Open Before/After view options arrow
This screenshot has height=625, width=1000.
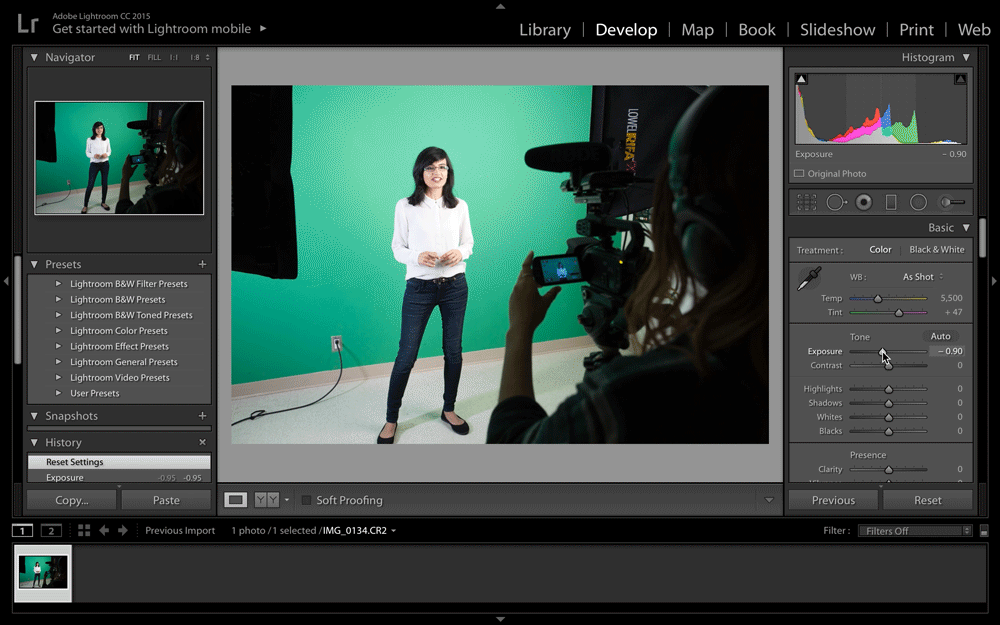tap(286, 500)
